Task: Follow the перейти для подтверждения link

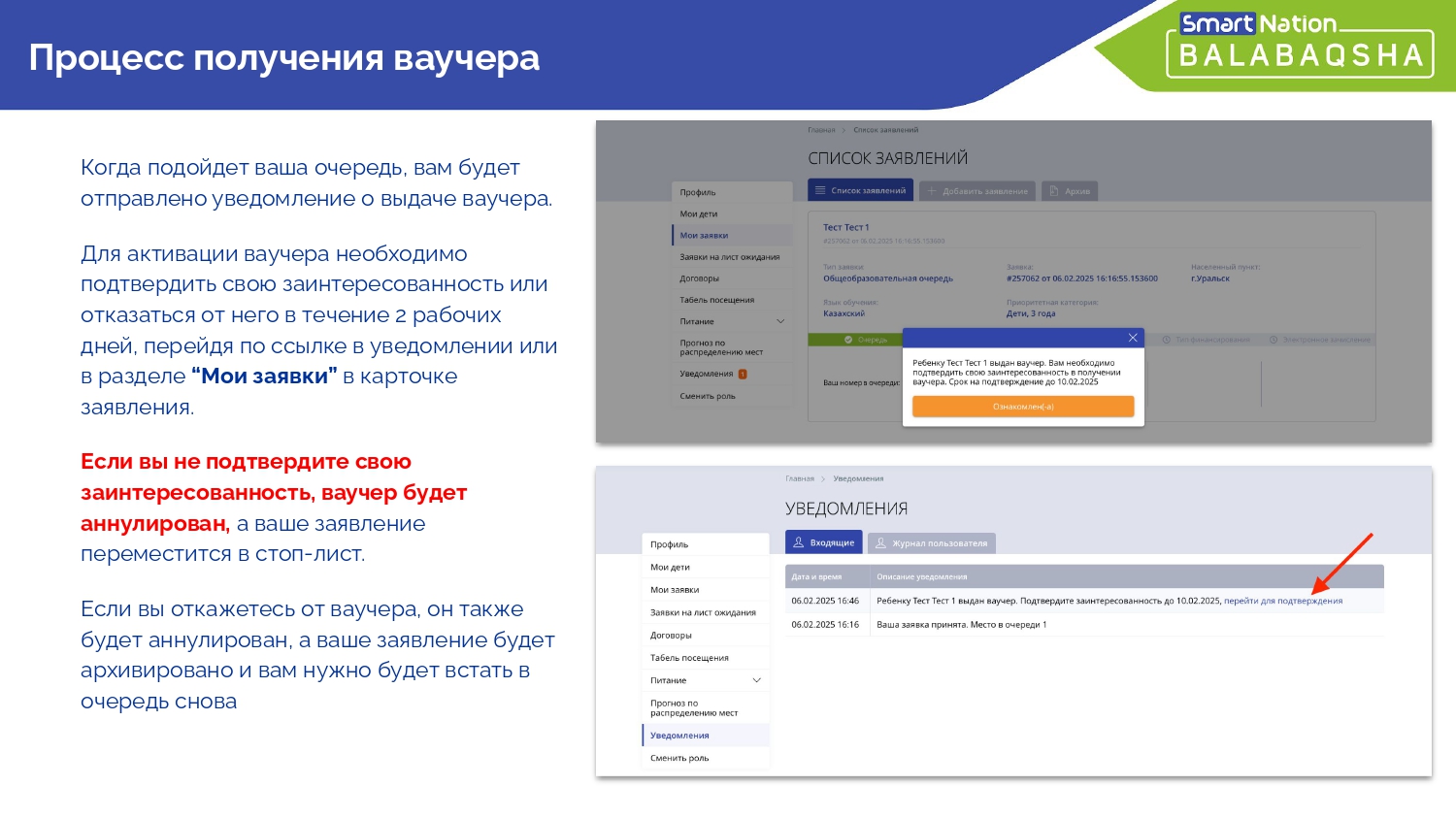Action: click(1282, 601)
